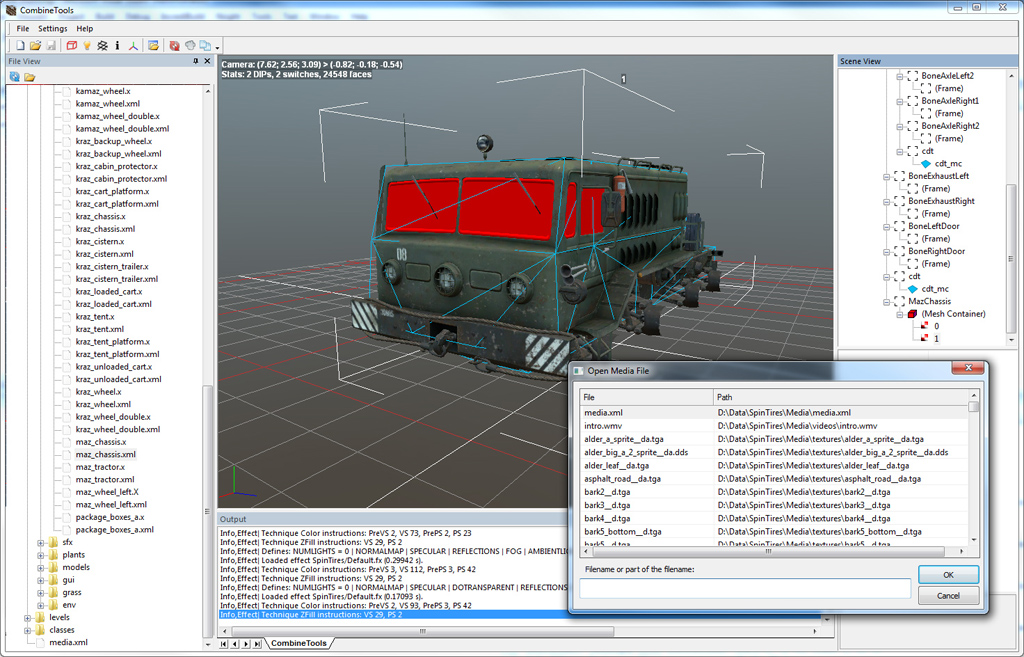Viewport: 1024px width, 657px height.
Task: Click the dashed frame icon beside BoneExhaustRight
Action: 899,201
